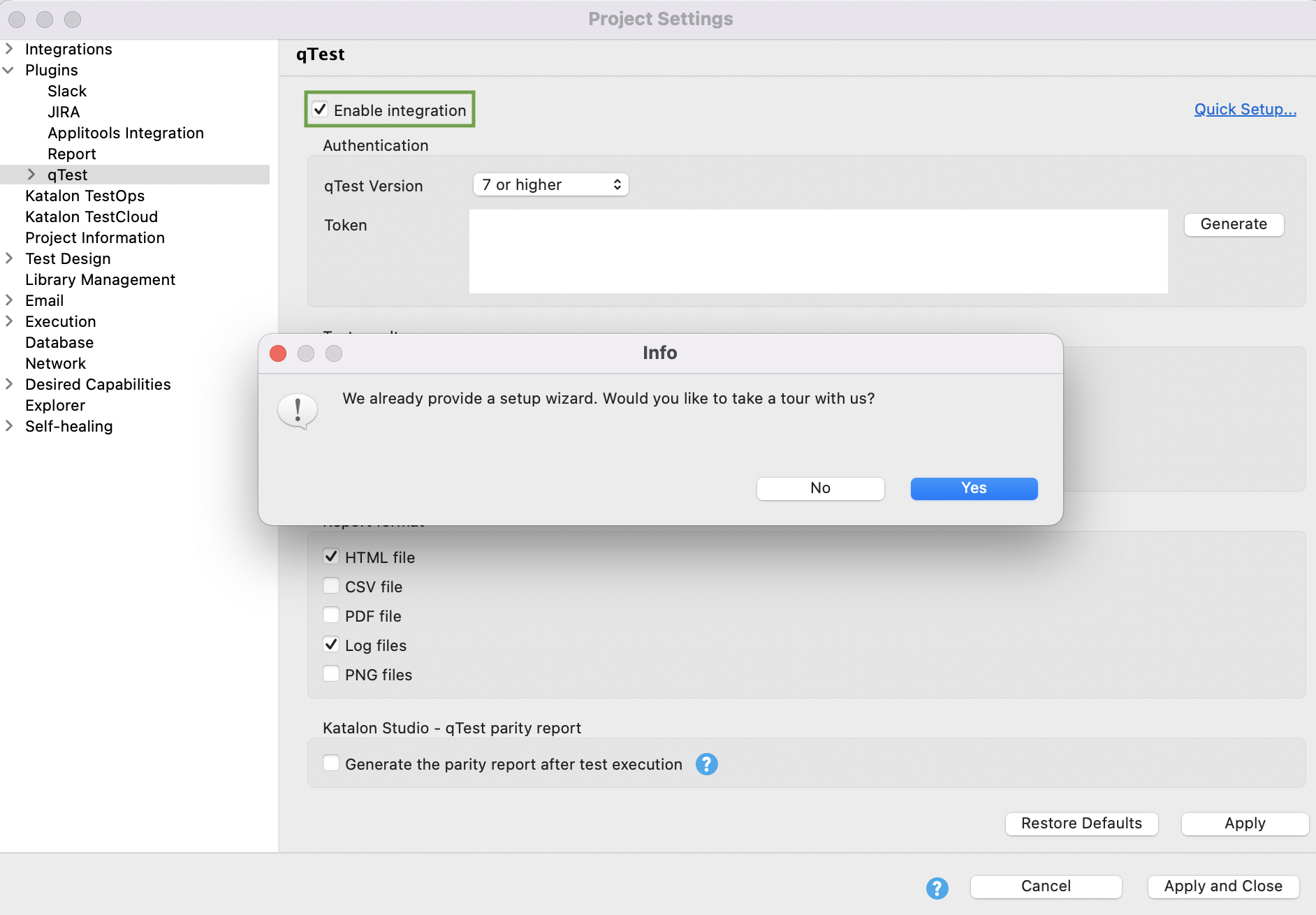Image resolution: width=1316 pixels, height=915 pixels.
Task: Disable the Enable integration checkbox
Action: 321,110
